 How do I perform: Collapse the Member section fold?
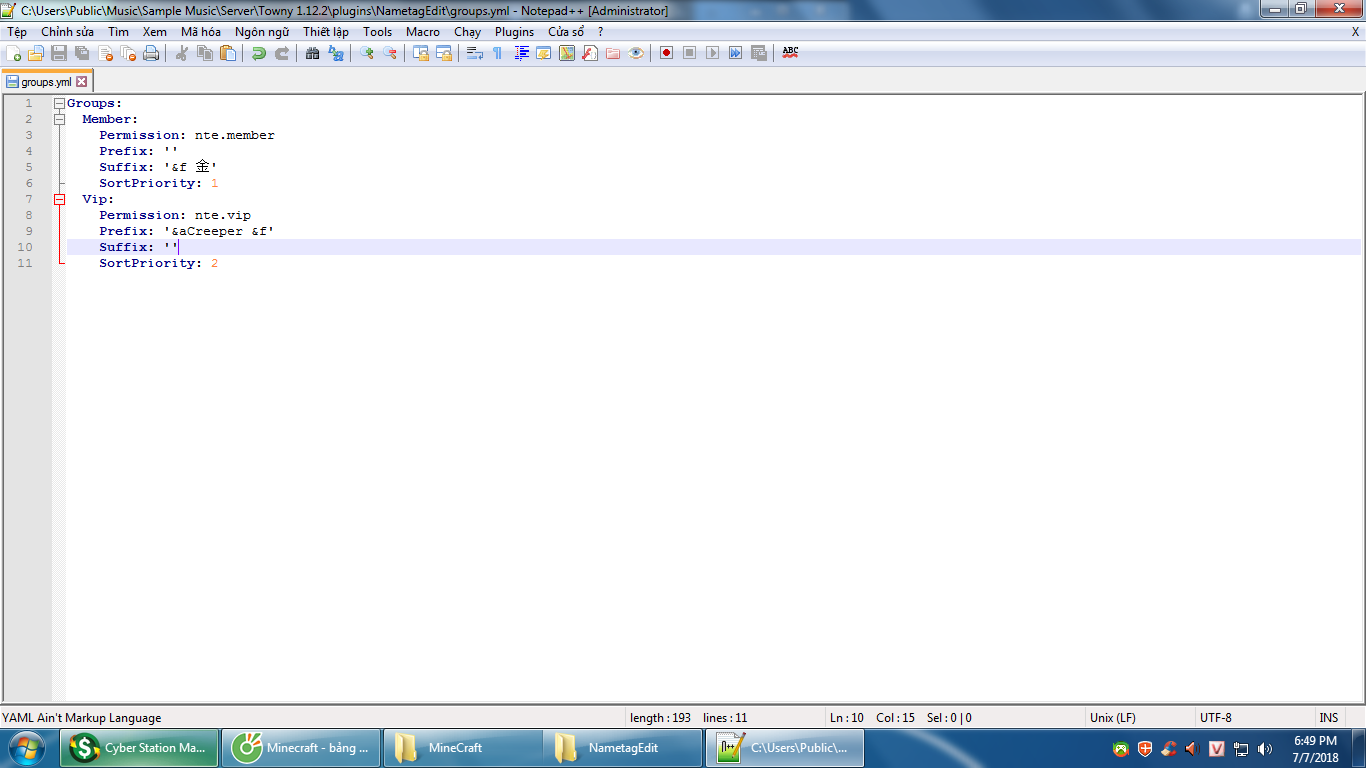(x=59, y=119)
